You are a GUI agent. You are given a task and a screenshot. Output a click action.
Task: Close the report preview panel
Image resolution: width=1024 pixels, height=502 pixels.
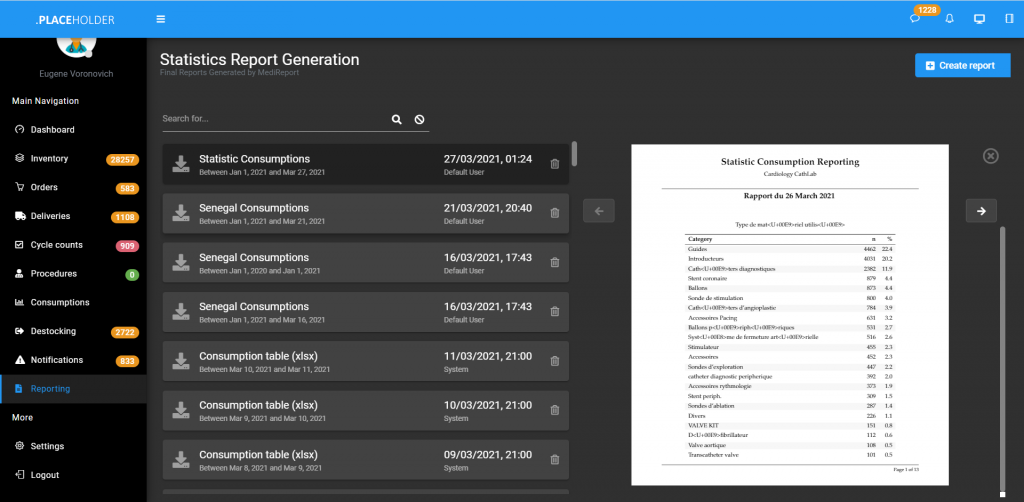coord(990,156)
